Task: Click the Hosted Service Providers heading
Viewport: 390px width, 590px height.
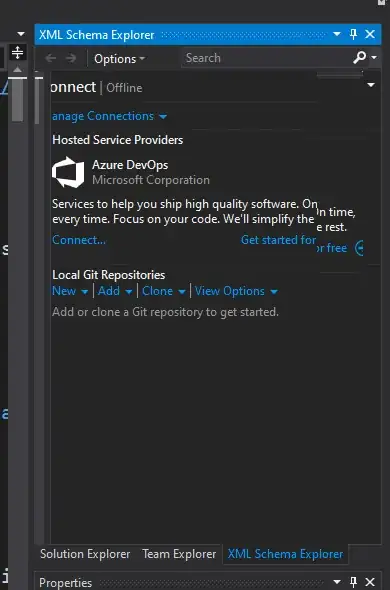Action: click(x=117, y=140)
